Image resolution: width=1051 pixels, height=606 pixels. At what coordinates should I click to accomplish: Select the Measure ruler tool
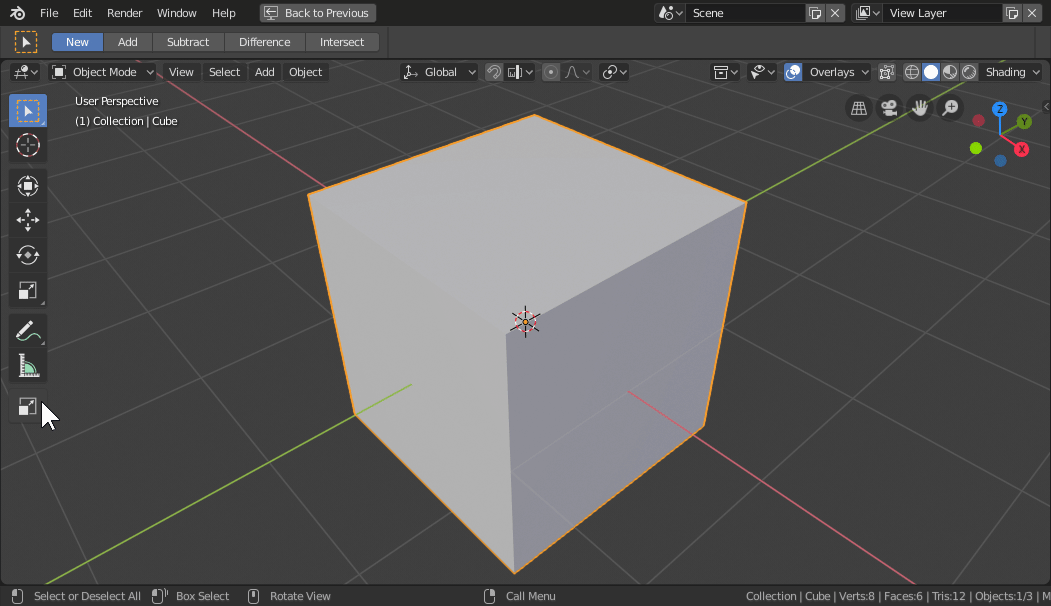pos(28,367)
